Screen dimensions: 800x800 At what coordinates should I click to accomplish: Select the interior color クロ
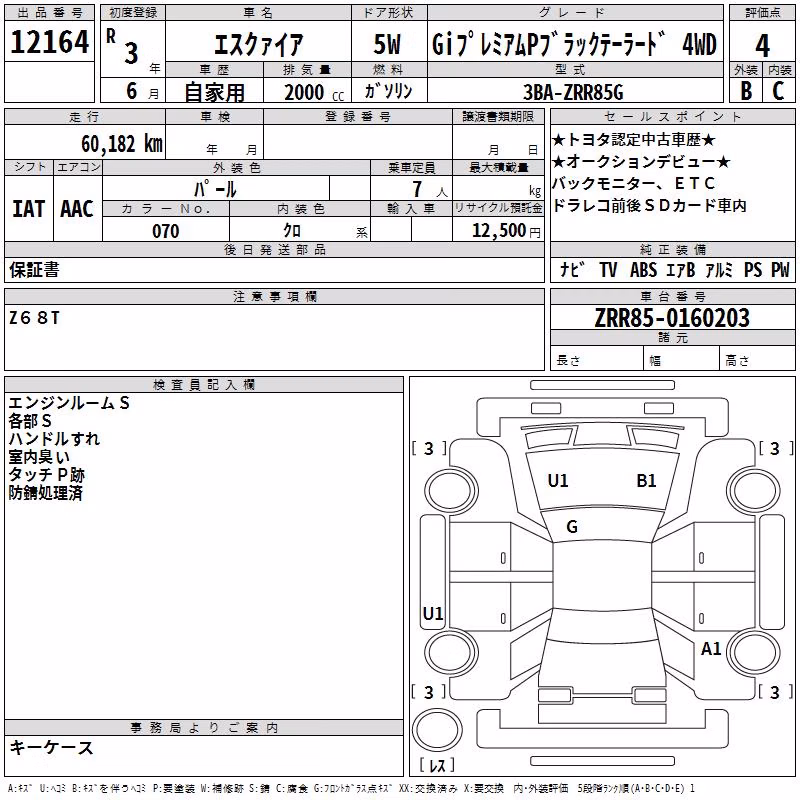(x=292, y=230)
